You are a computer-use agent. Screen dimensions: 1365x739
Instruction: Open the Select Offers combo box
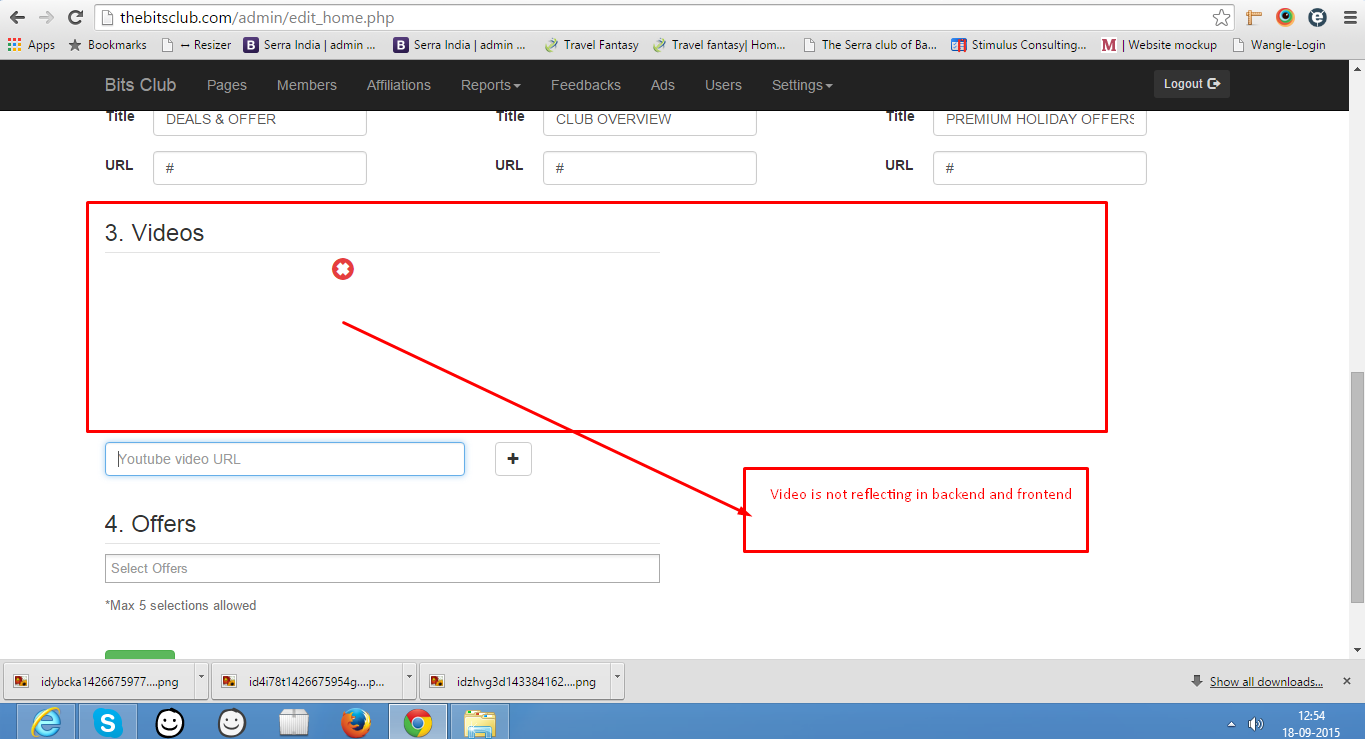click(382, 568)
